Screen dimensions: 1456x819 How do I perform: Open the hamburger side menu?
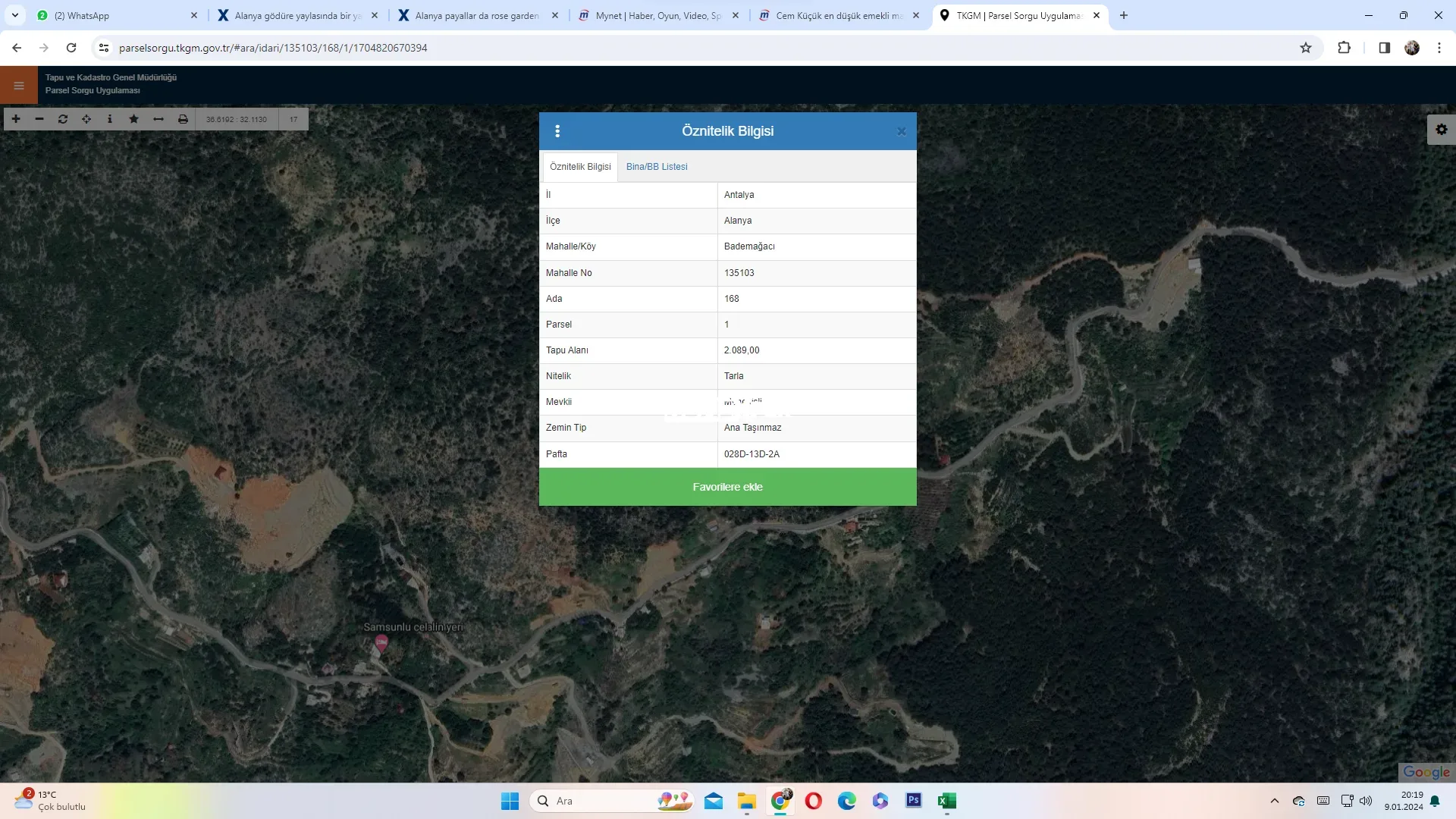tap(19, 86)
